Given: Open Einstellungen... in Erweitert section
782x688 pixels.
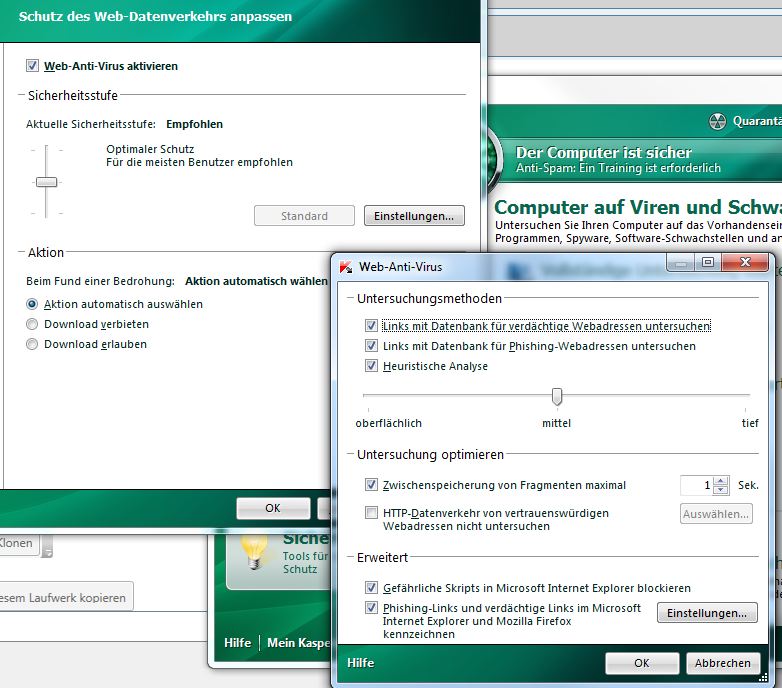Looking at the screenshot, I should (x=707, y=613).
